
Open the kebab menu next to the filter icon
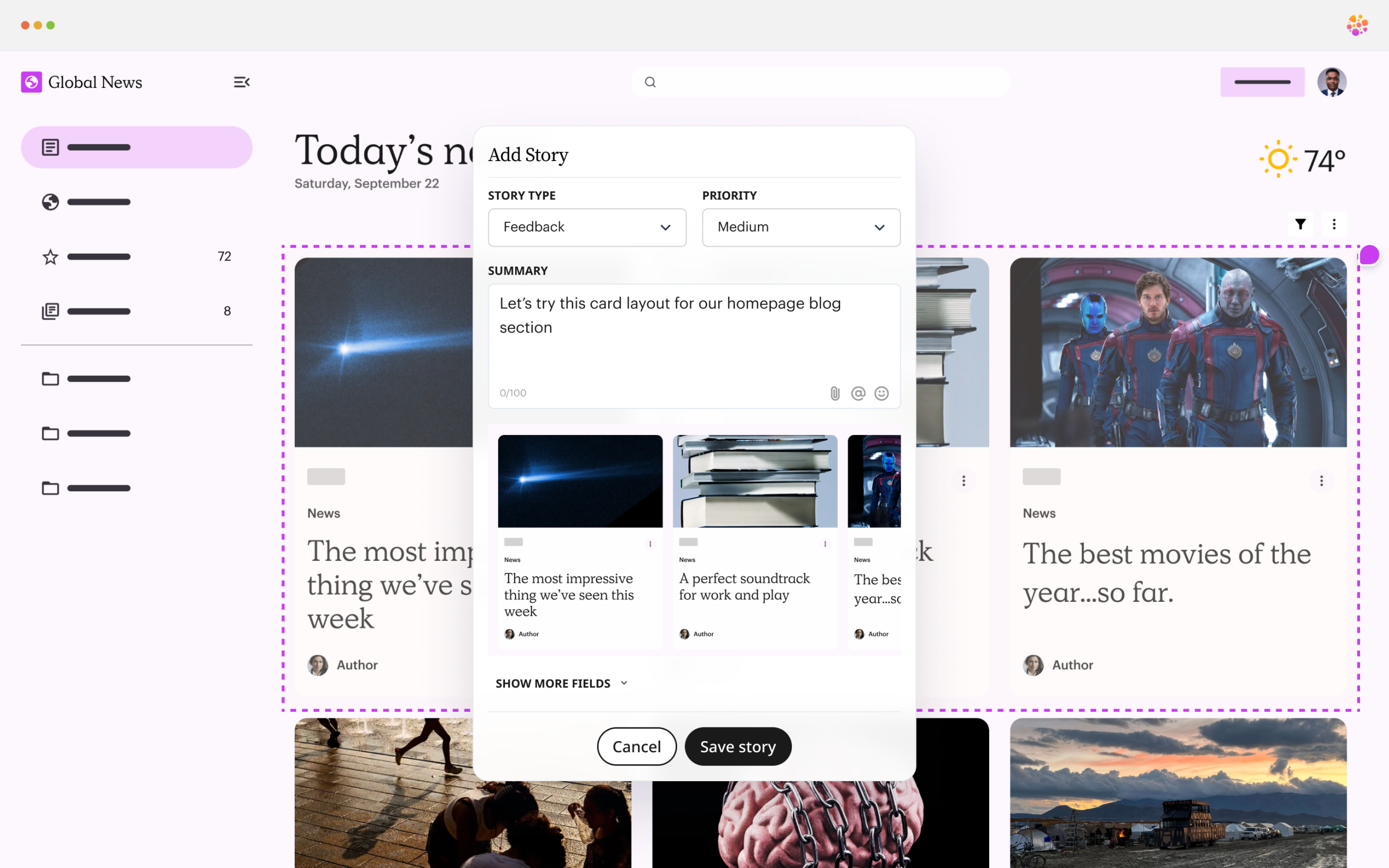click(1334, 224)
